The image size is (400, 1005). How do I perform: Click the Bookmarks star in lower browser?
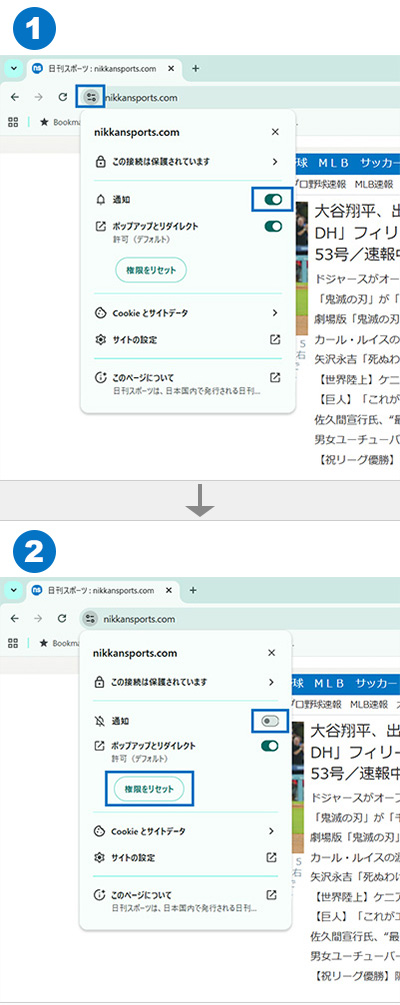[45, 643]
